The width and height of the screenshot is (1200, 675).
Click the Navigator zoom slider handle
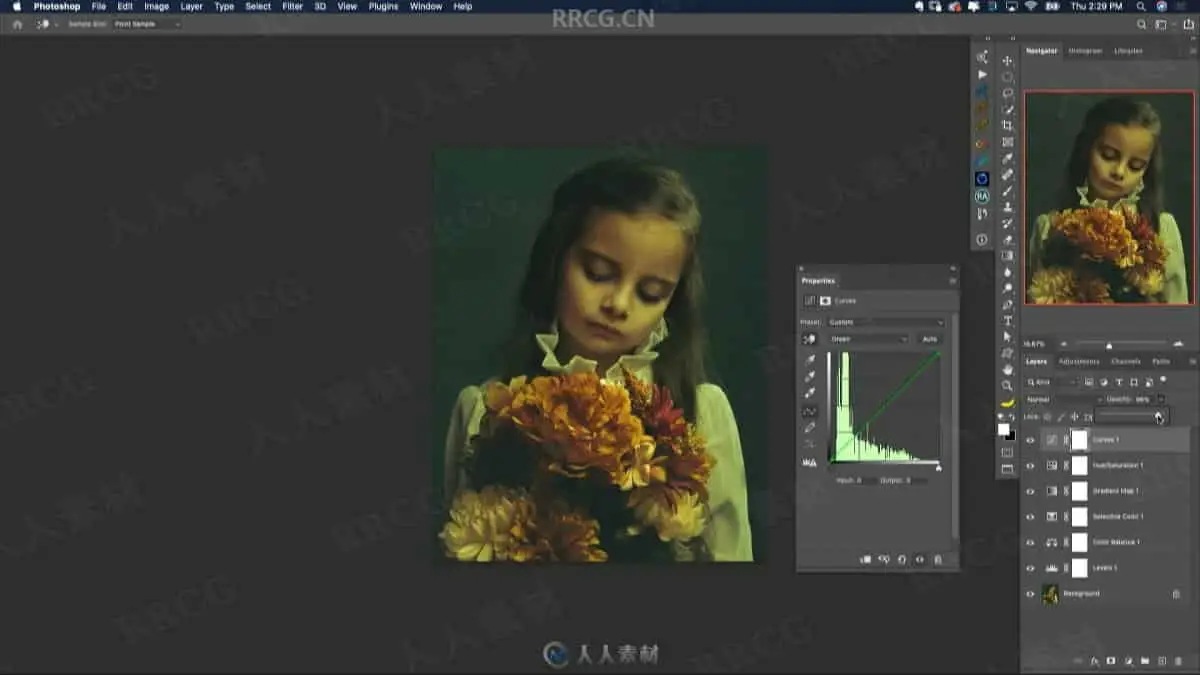pos(1108,345)
